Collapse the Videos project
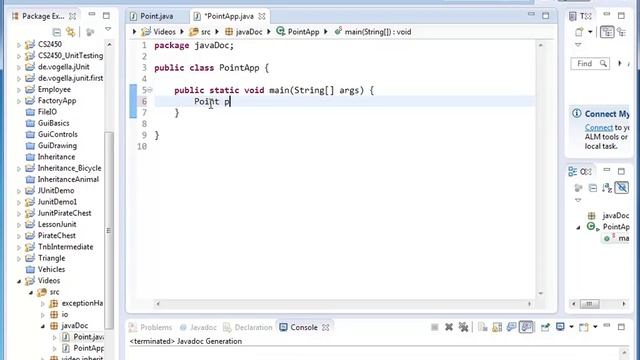This screenshot has width=640, height=360. click(19, 281)
